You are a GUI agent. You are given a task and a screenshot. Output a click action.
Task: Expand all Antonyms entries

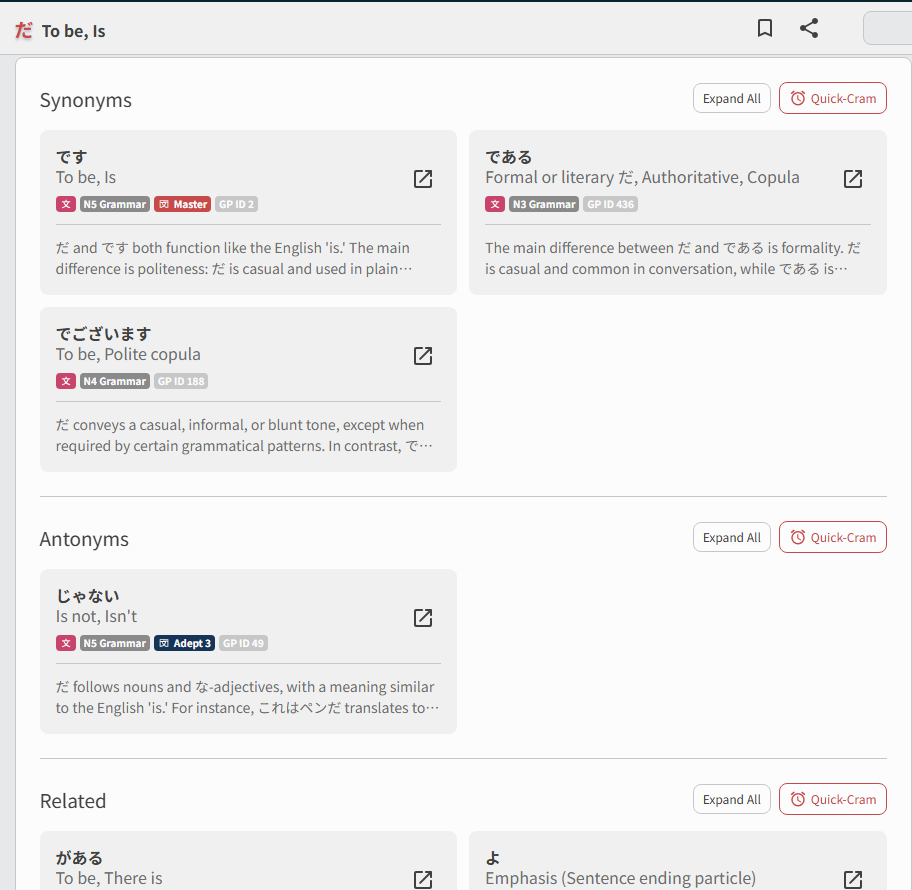[x=731, y=538]
